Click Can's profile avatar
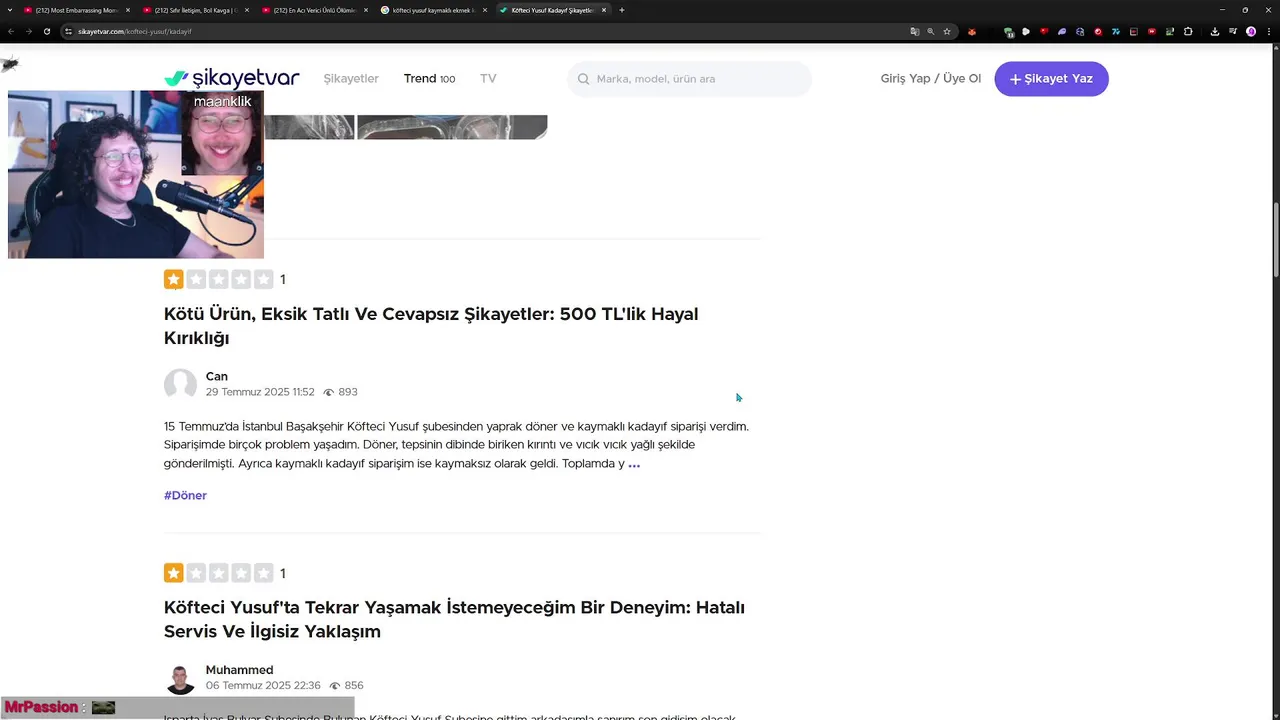Screen dimensions: 1280x720 tap(180, 385)
